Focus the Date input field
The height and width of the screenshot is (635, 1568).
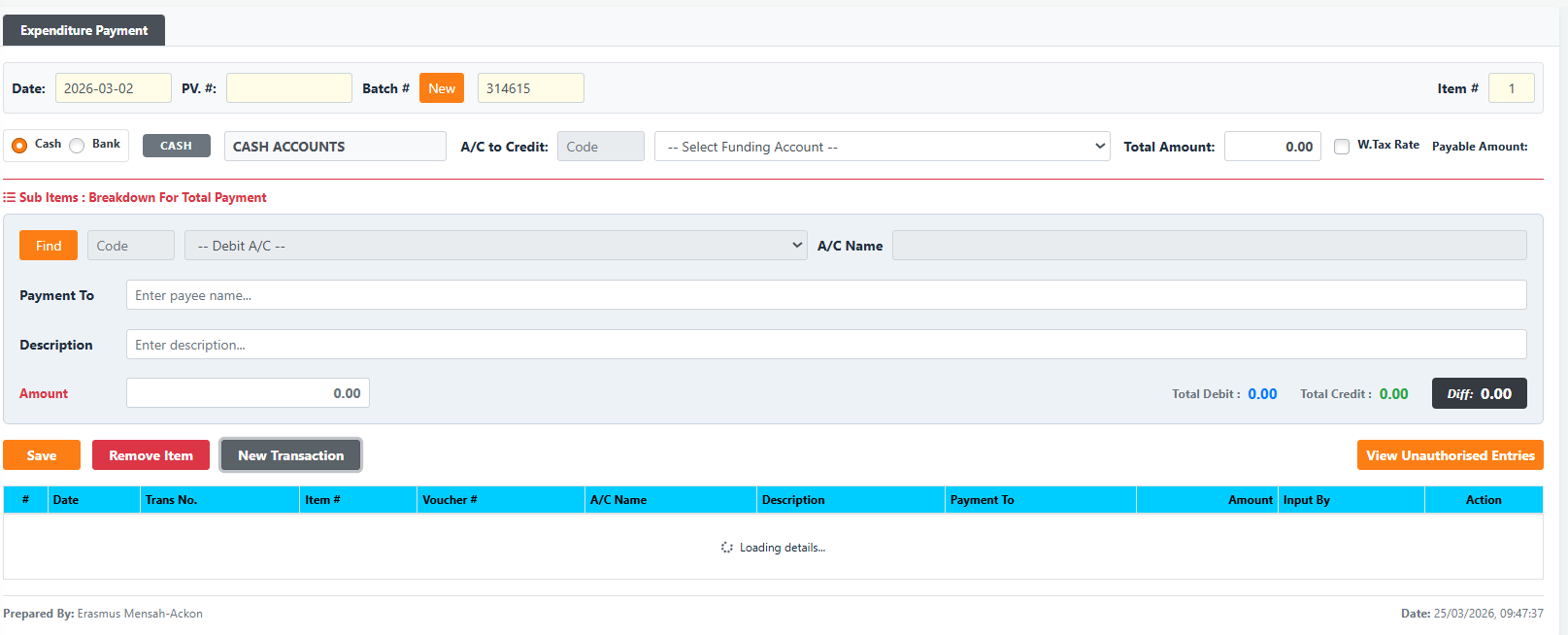point(113,88)
